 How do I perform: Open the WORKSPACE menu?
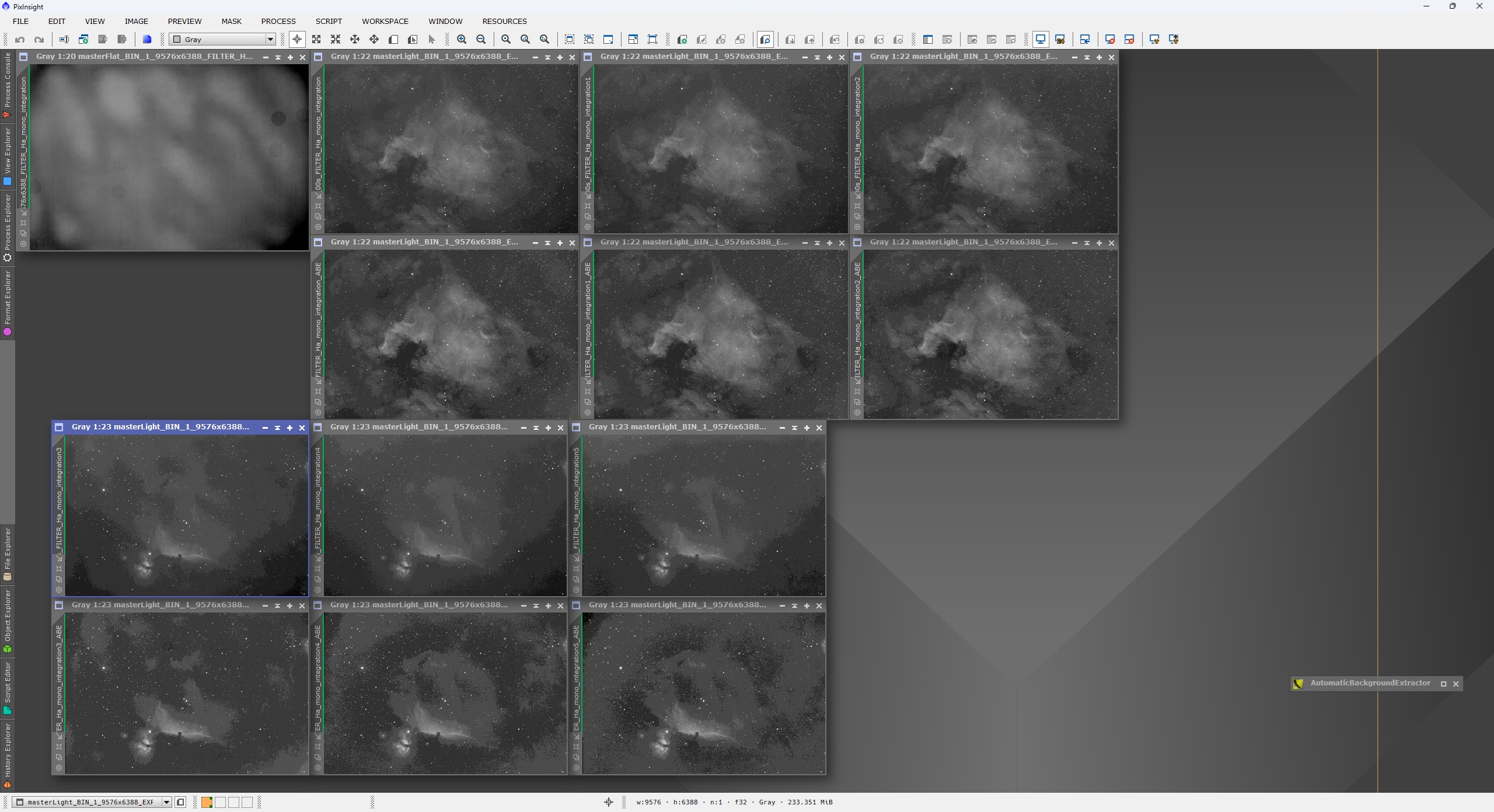(385, 21)
